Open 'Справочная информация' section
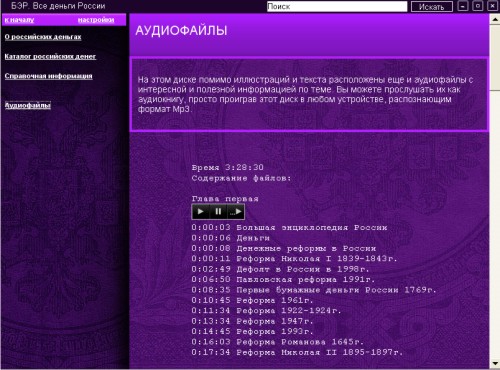500x370 pixels. pyautogui.click(x=48, y=76)
